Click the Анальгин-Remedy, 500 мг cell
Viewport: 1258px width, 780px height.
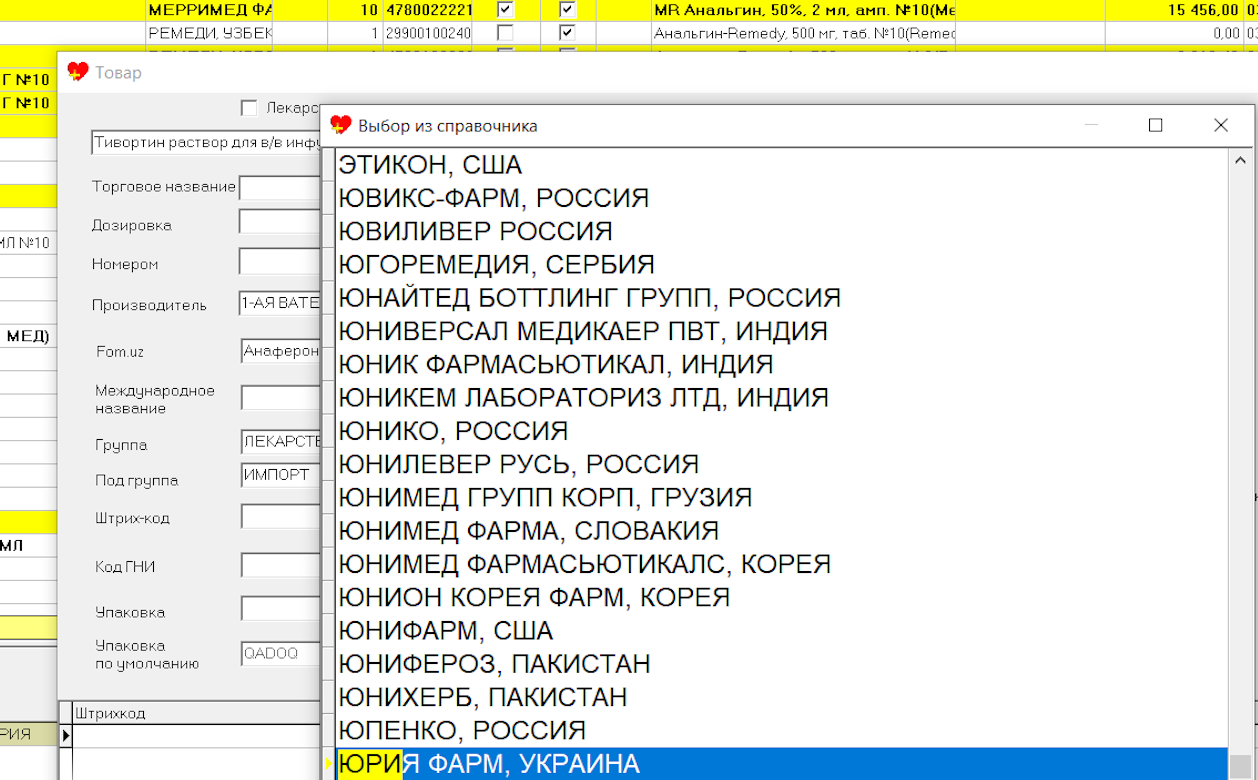click(802, 32)
